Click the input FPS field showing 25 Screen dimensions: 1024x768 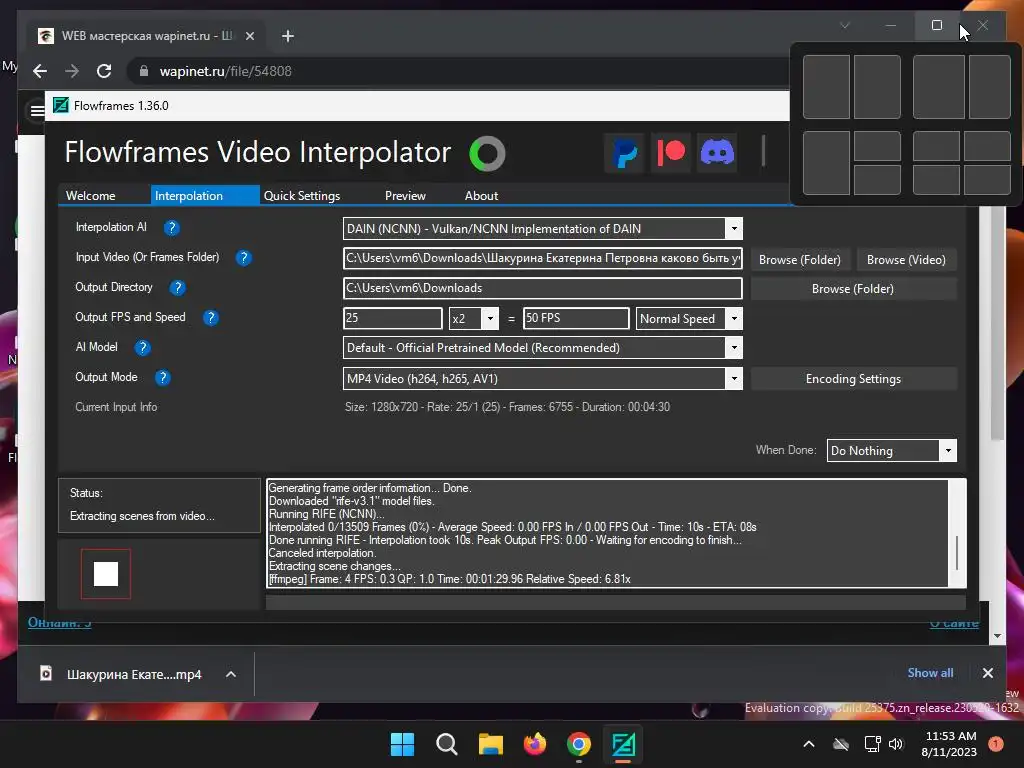392,318
